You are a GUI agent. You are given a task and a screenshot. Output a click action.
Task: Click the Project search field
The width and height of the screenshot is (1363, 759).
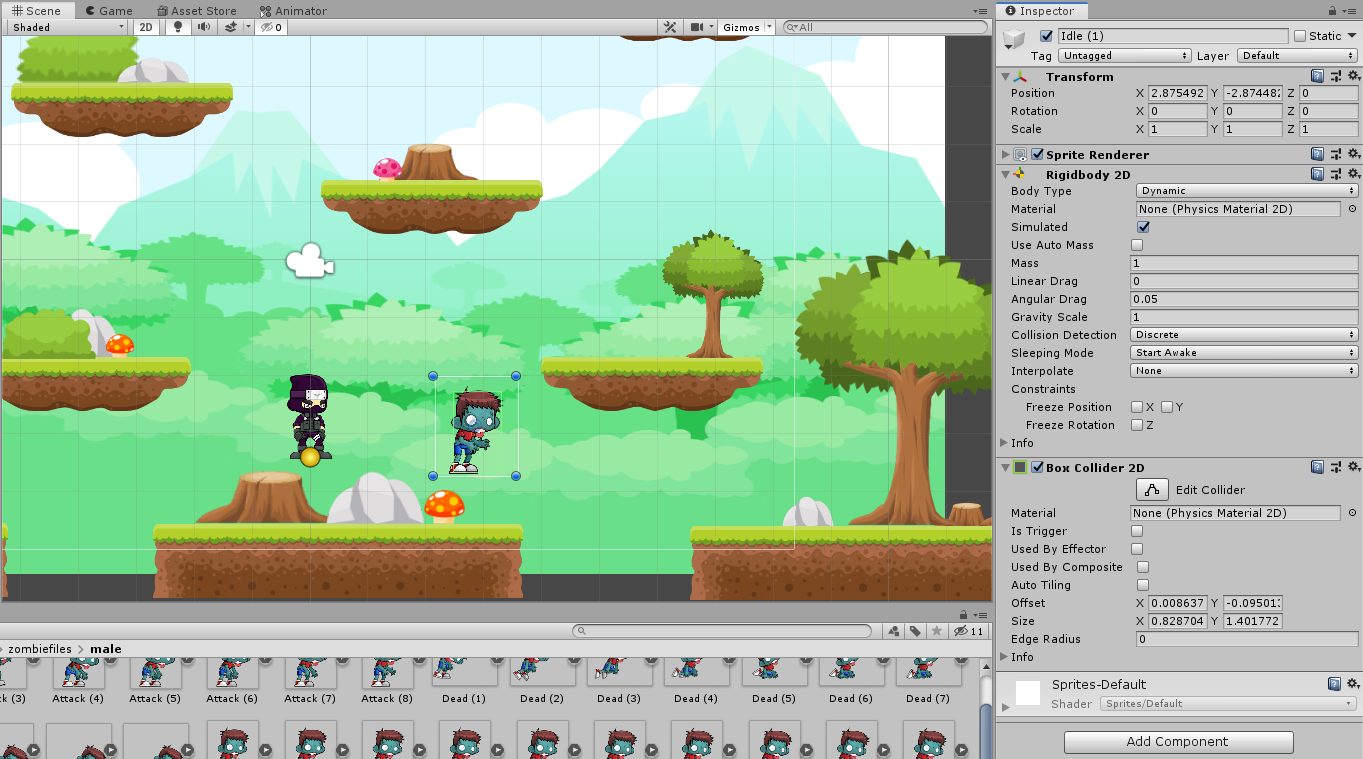(x=722, y=631)
